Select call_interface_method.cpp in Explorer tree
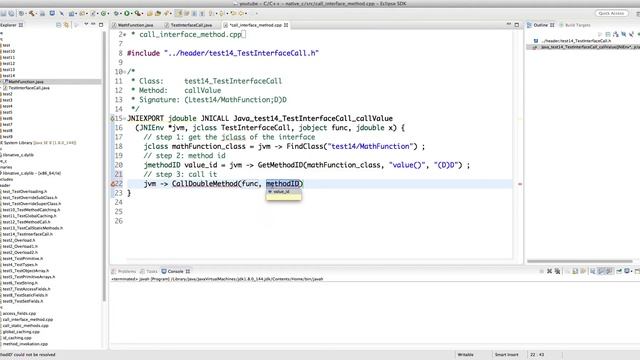 pyautogui.click(x=28, y=320)
